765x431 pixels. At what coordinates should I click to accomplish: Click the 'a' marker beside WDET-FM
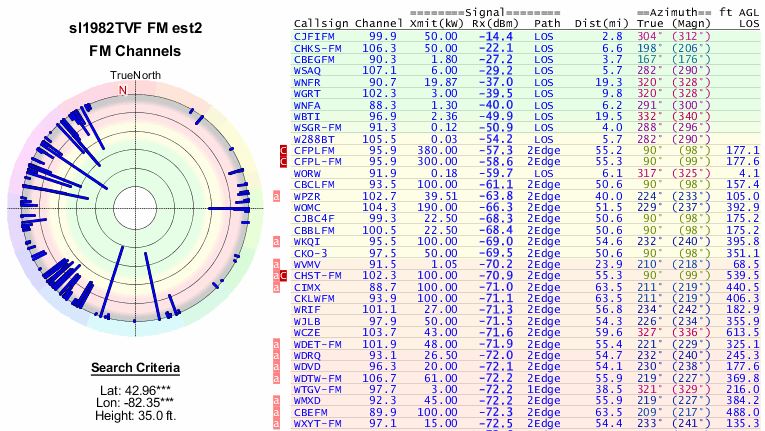coord(278,344)
